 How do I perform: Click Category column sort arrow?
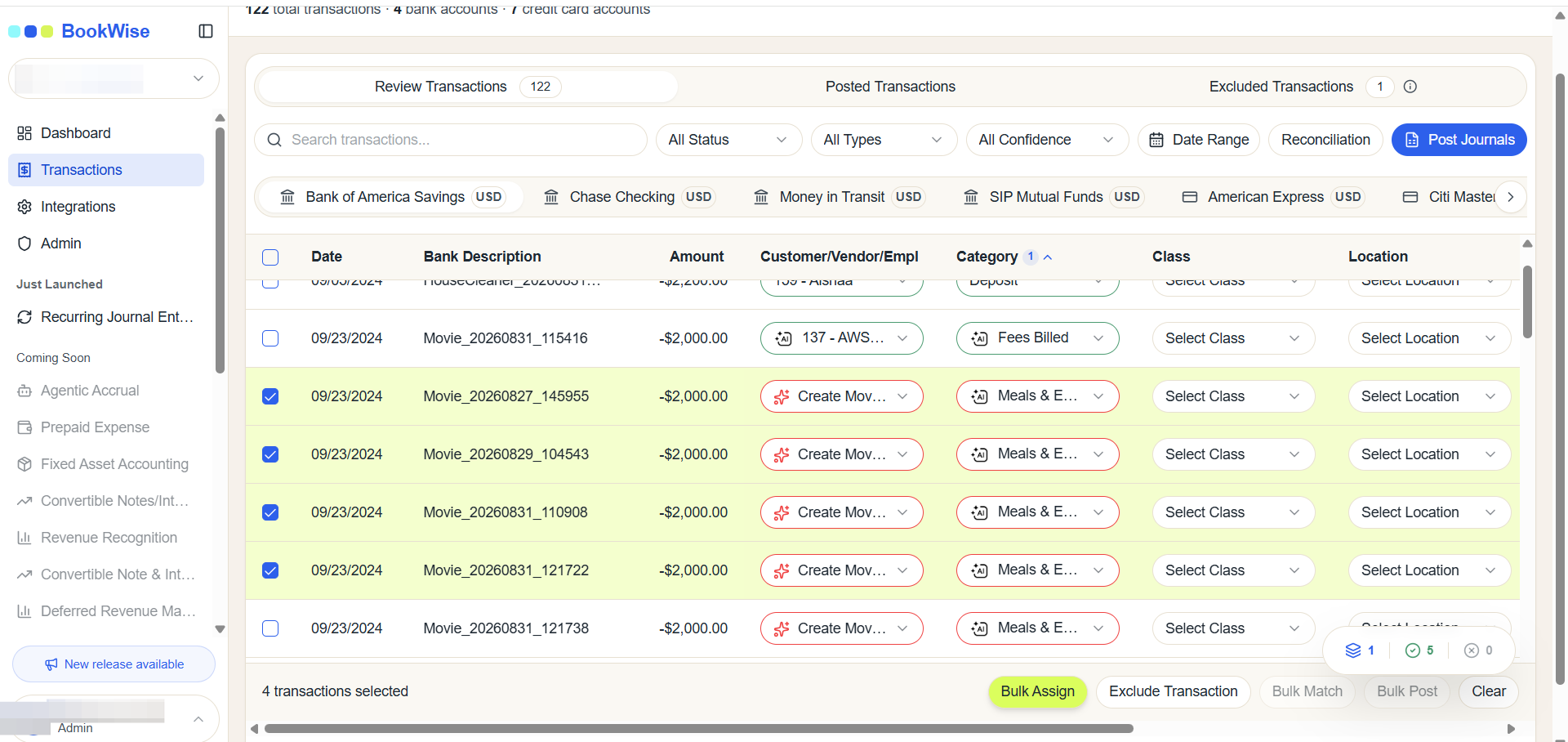1048,257
